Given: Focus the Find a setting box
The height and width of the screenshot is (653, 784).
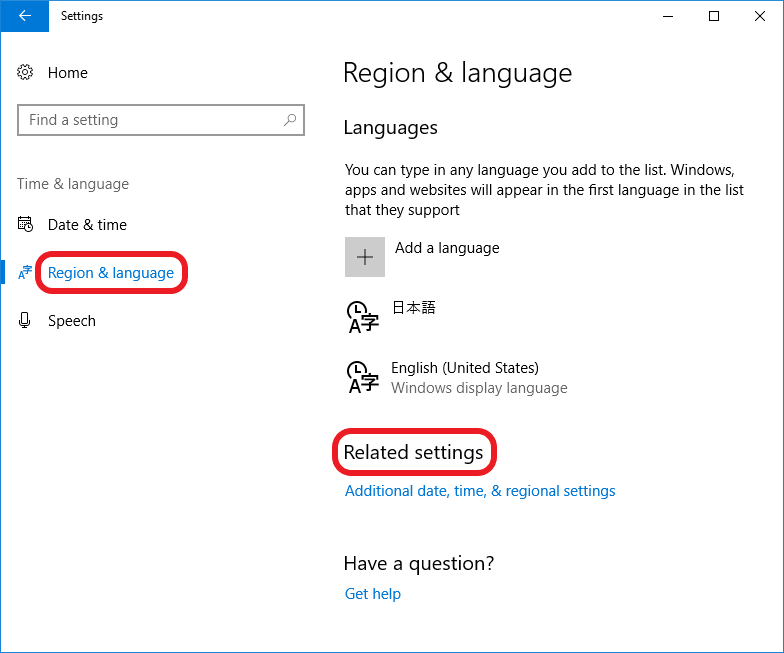Looking at the screenshot, I should tap(161, 120).
